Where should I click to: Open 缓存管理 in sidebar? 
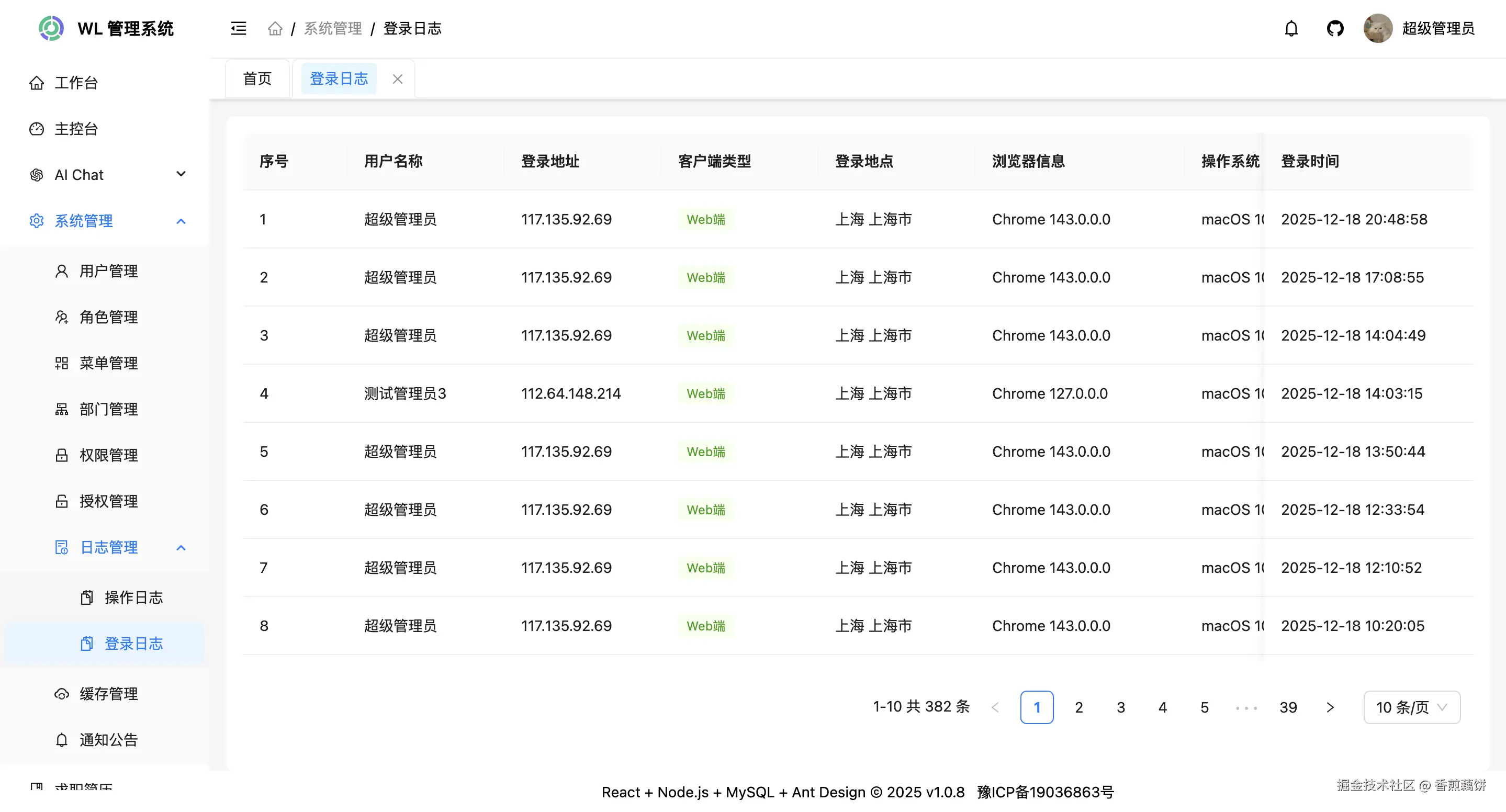109,694
